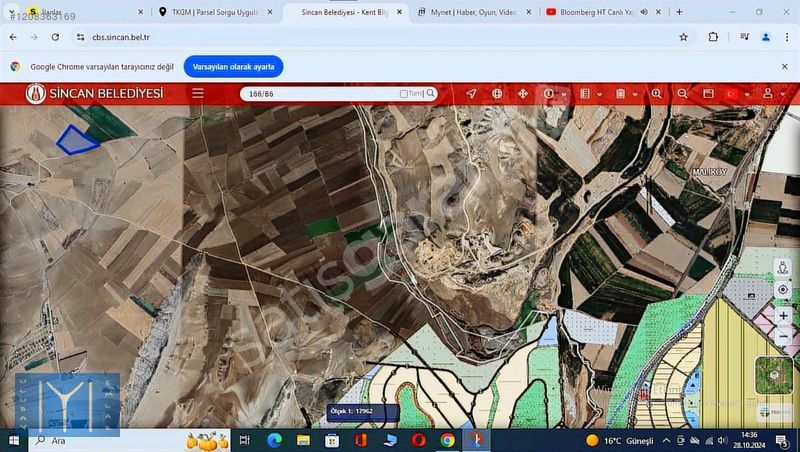800x452 pixels.
Task: Toggle the satellite basemap thumbnail
Action: [x=773, y=375]
